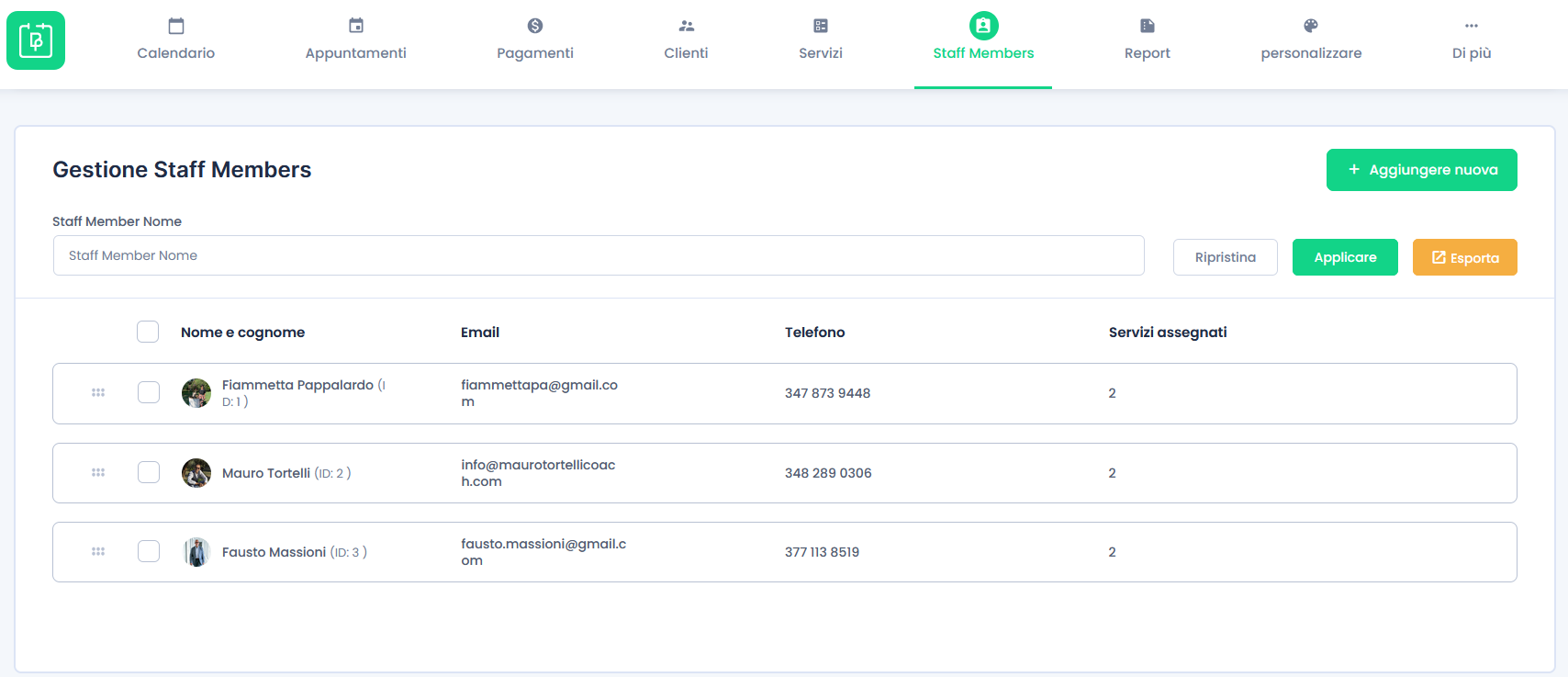
Task: Click the booking app logo icon
Action: coord(36,40)
